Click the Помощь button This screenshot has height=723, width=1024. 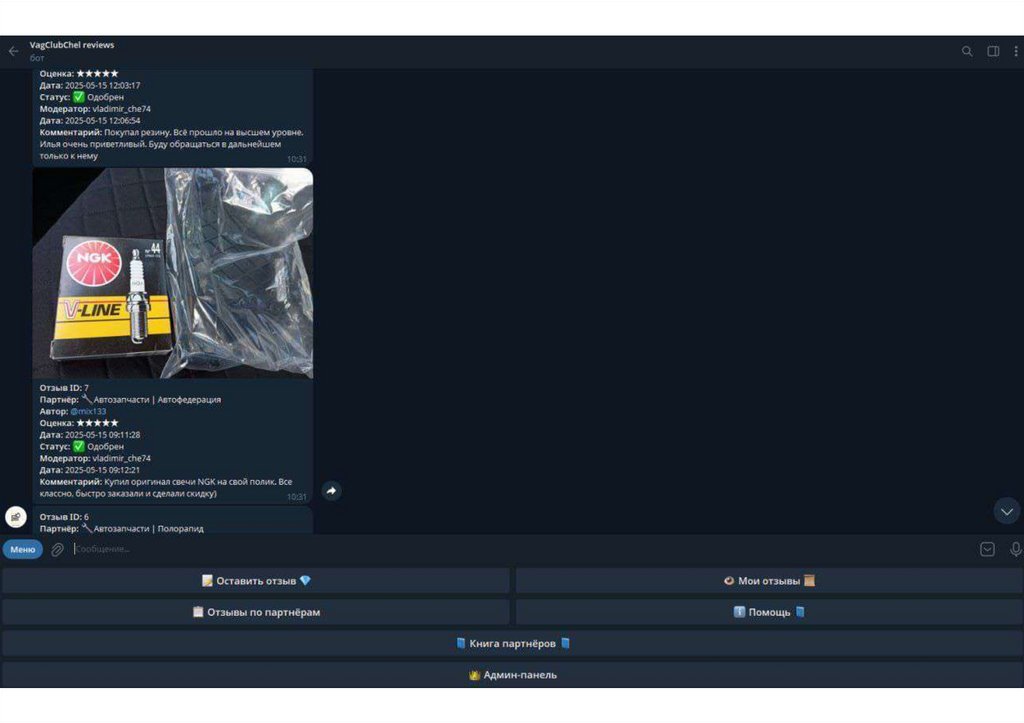coord(769,612)
